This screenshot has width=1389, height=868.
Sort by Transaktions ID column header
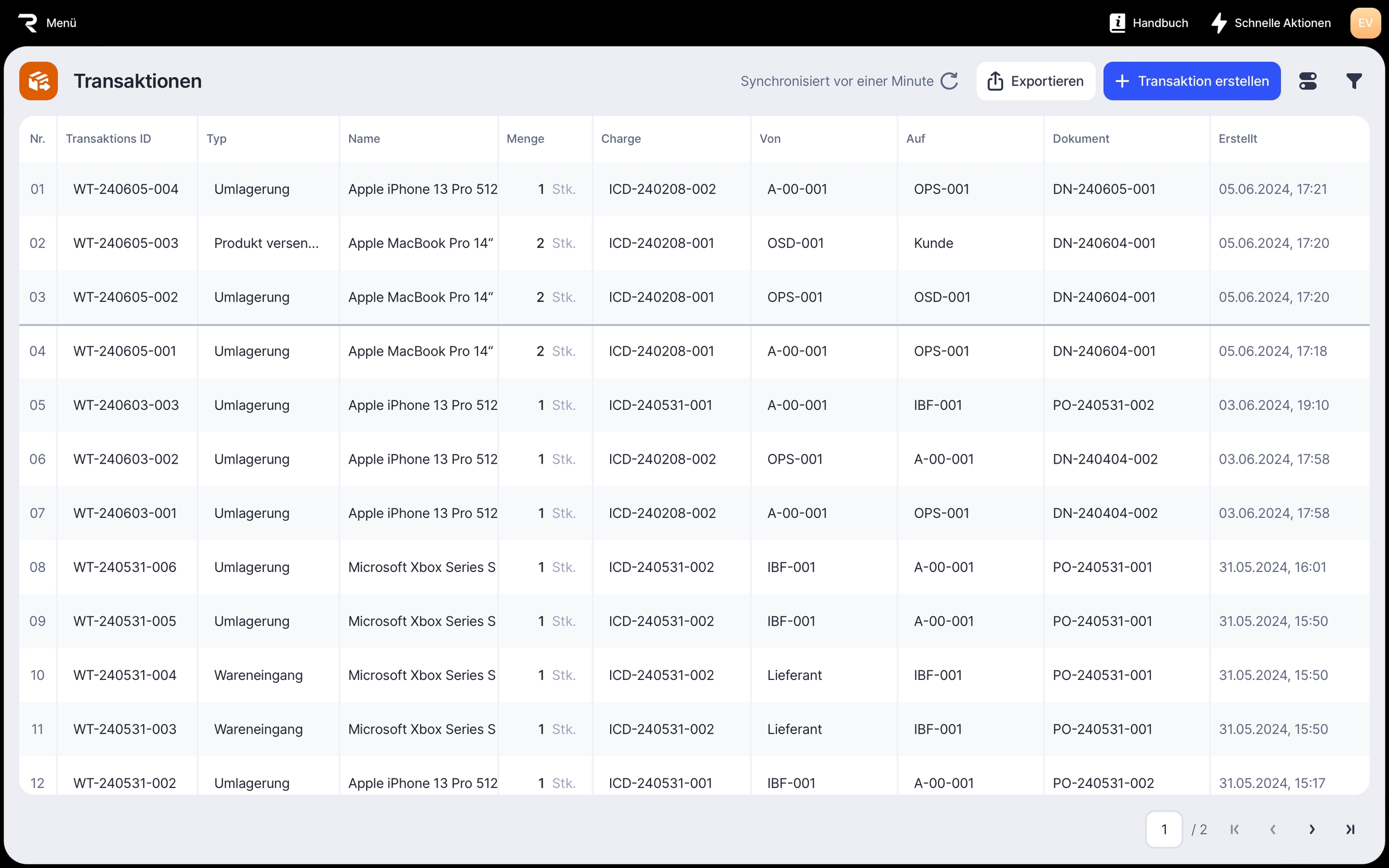(x=109, y=139)
